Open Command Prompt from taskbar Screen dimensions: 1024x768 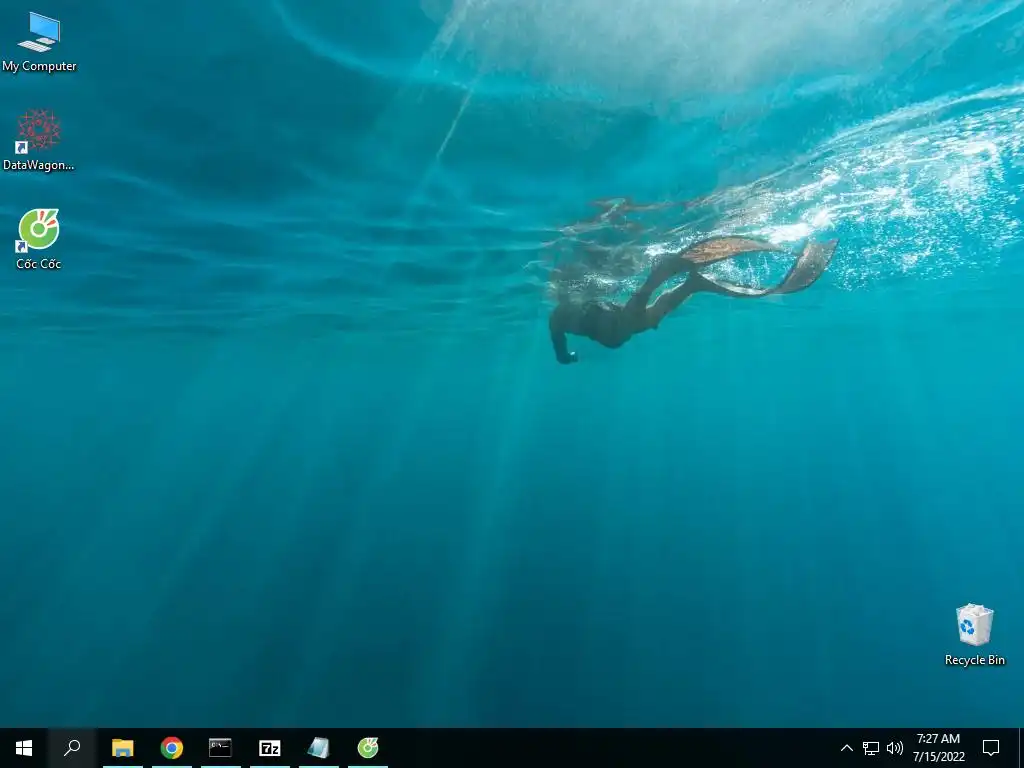(x=221, y=748)
